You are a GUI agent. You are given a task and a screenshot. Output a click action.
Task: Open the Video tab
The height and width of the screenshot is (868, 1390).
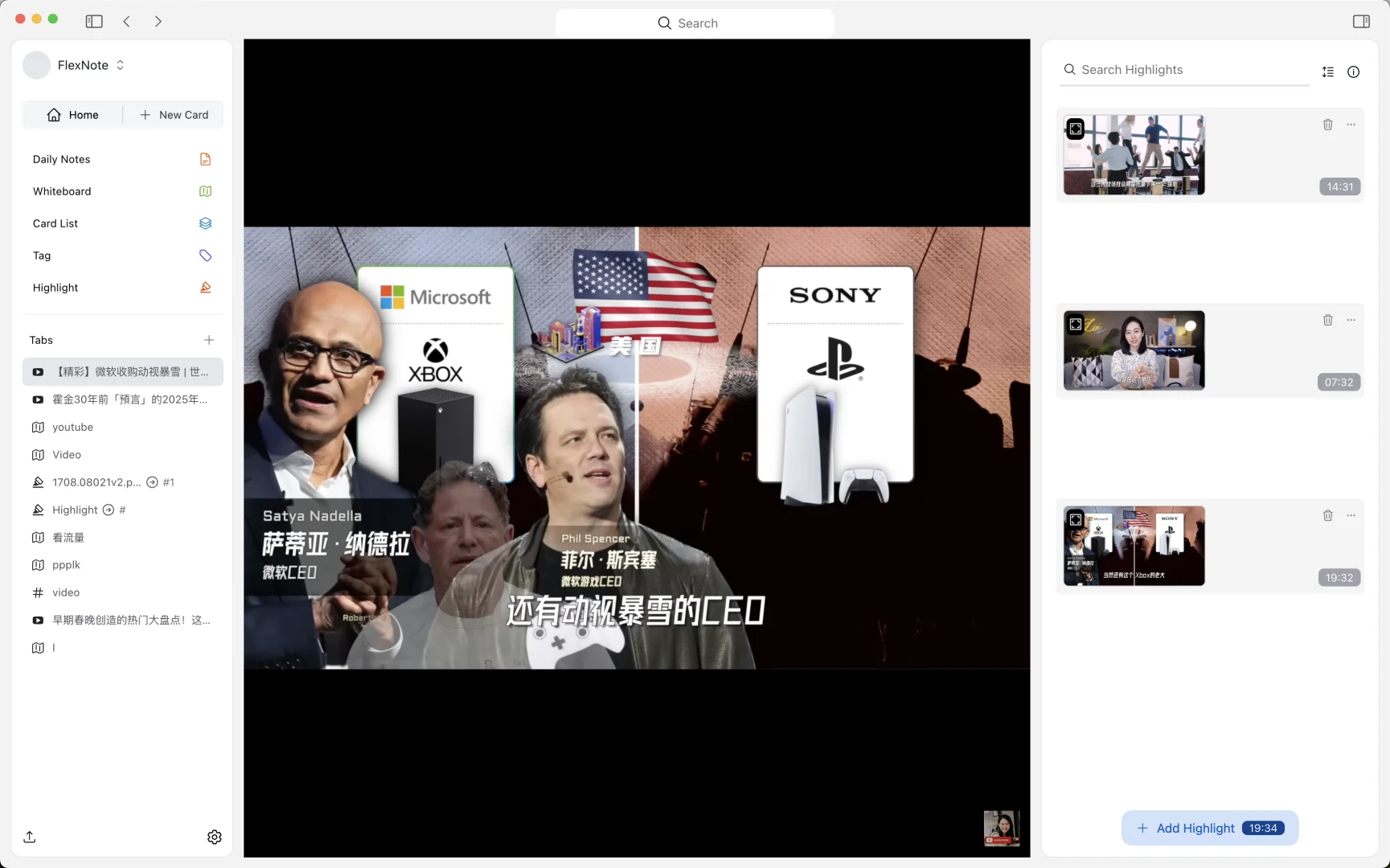point(122,455)
